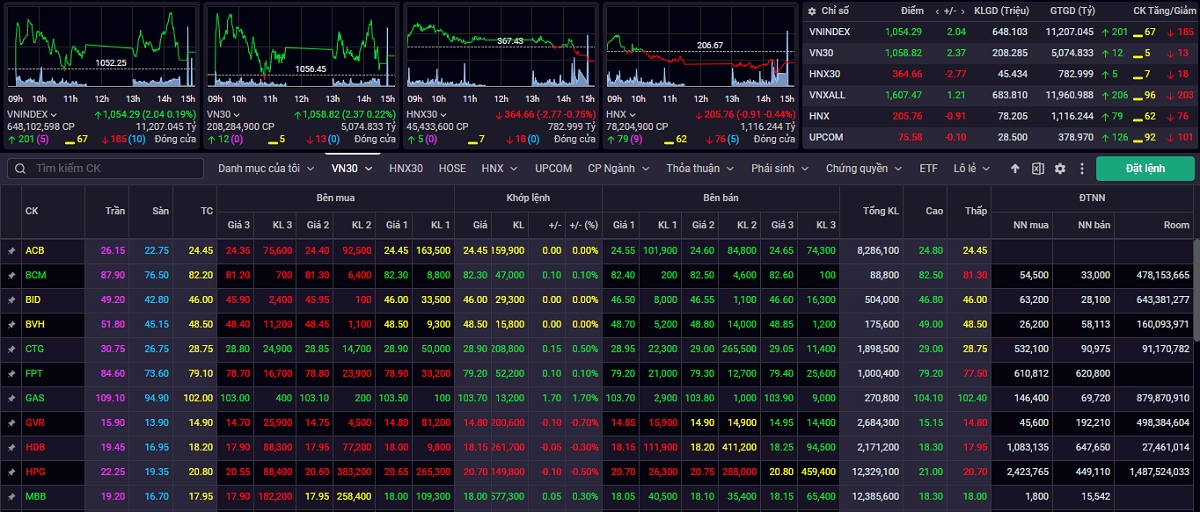1200x512 pixels.
Task: Click the Excel export icon
Action: click(x=1037, y=169)
